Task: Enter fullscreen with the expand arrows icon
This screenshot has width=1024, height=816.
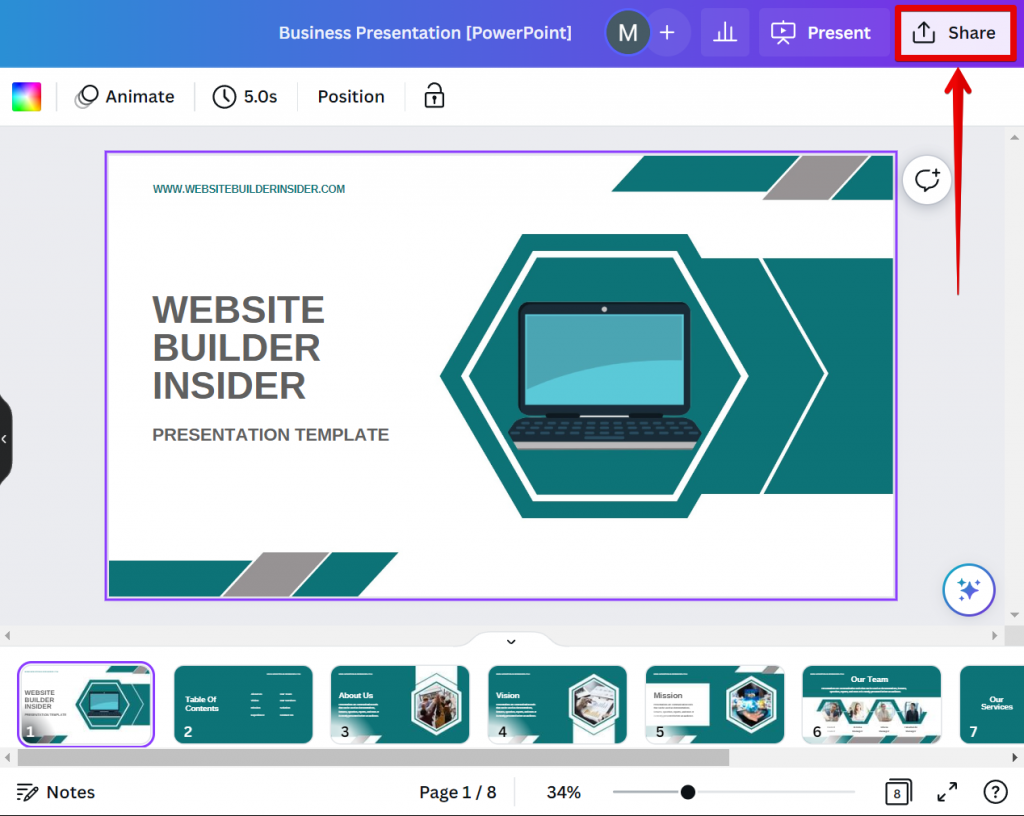Action: click(x=946, y=791)
